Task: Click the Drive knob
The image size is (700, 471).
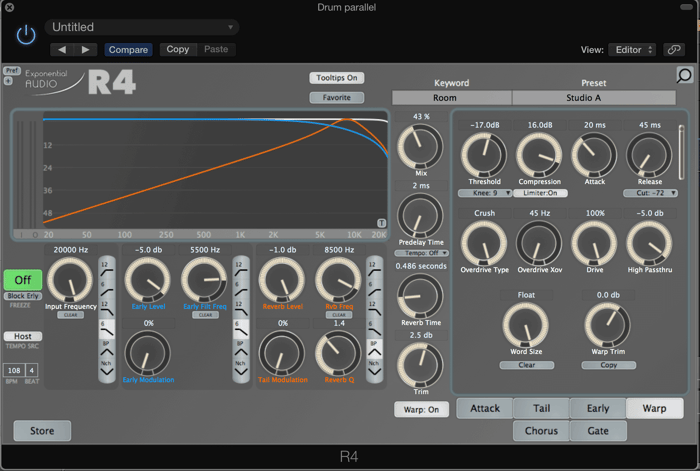Action: 594,243
